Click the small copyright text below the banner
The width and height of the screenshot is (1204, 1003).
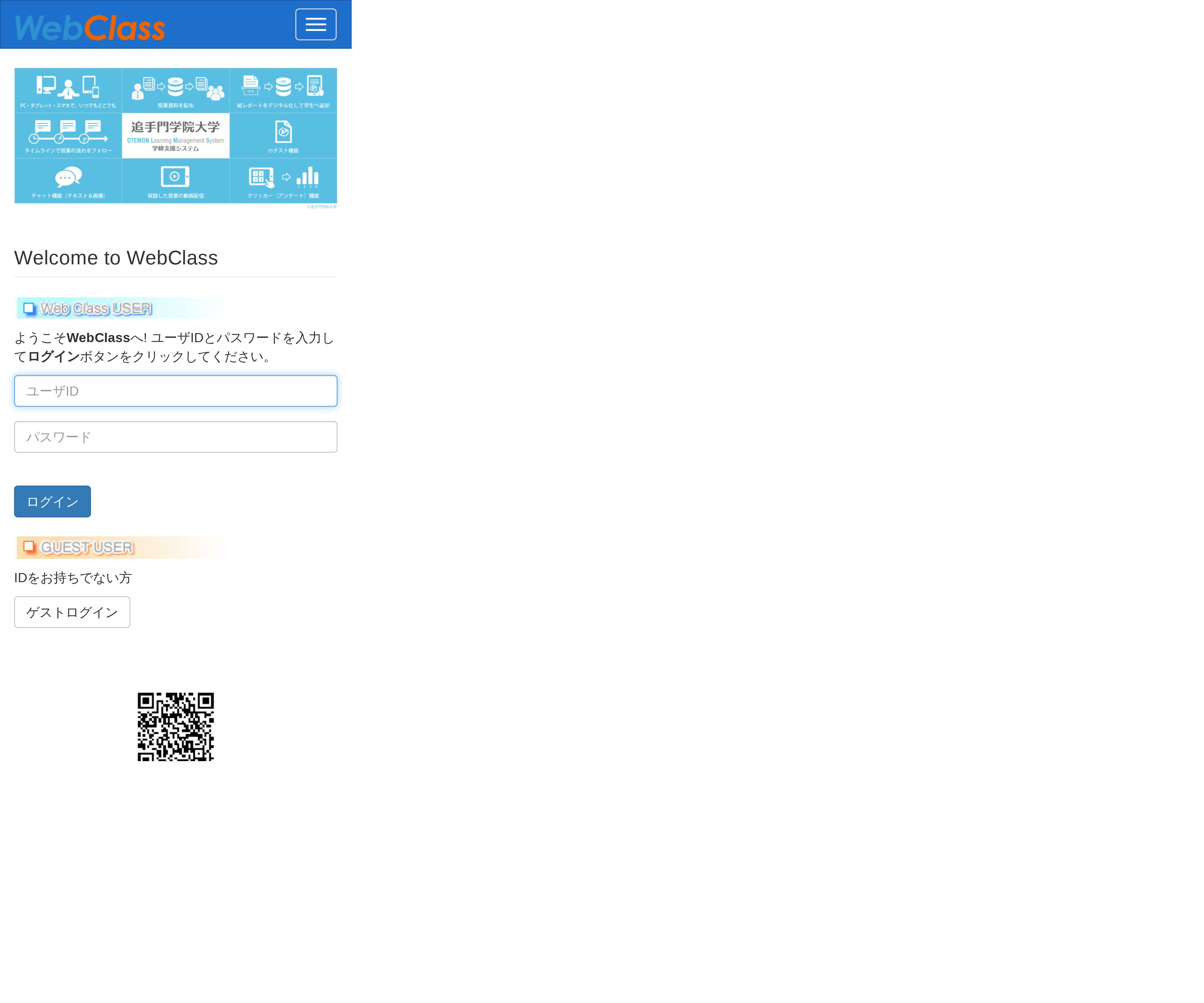click(321, 207)
